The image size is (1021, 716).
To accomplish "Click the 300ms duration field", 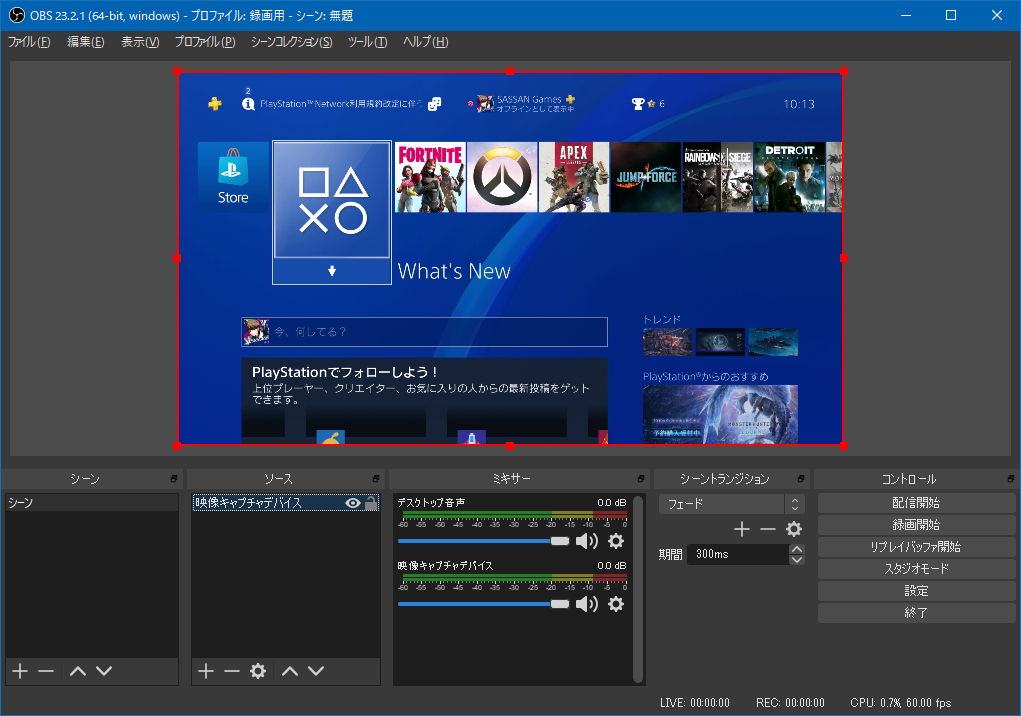I will tap(738, 554).
